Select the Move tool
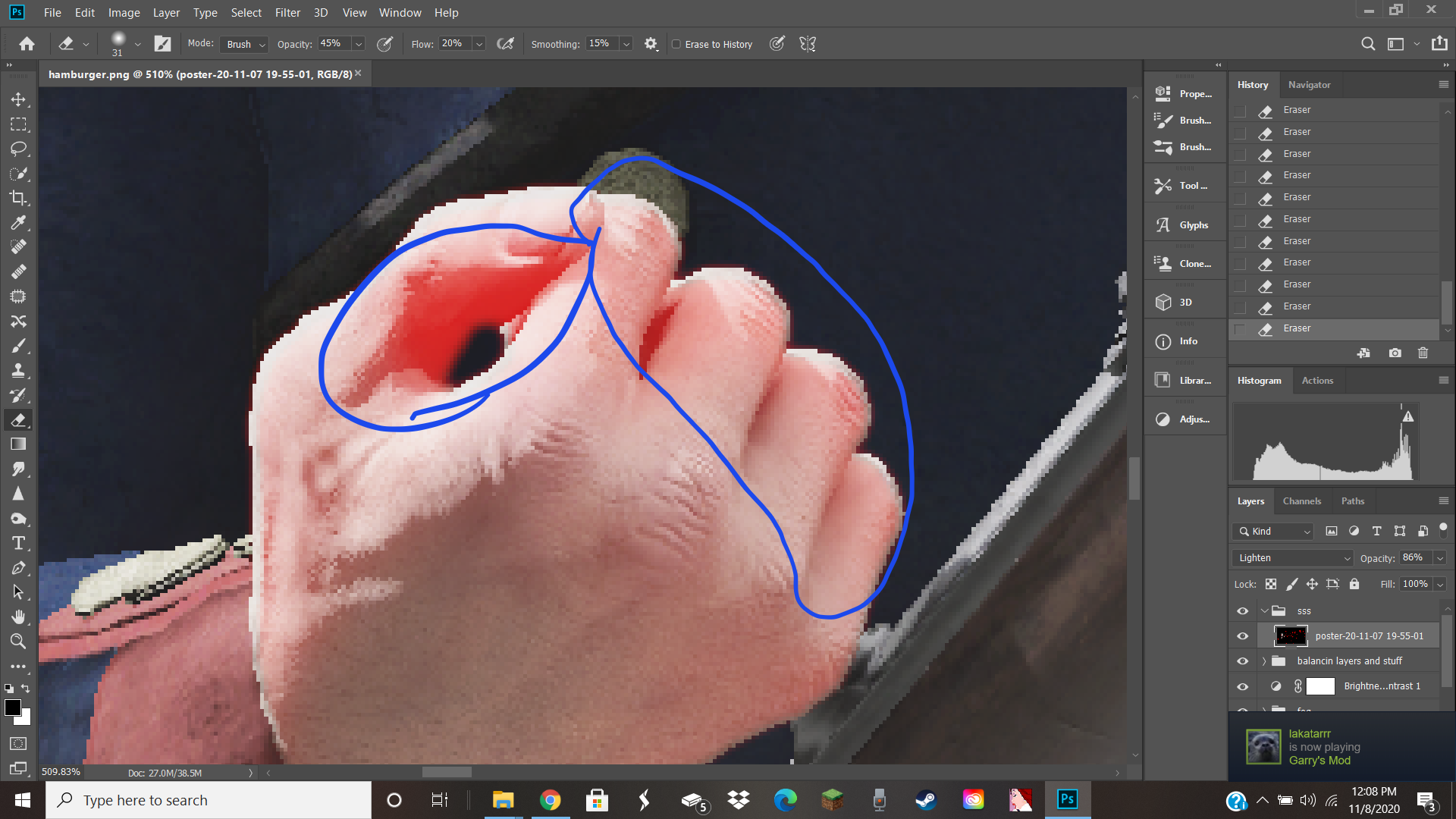The image size is (1456, 819). pyautogui.click(x=18, y=99)
